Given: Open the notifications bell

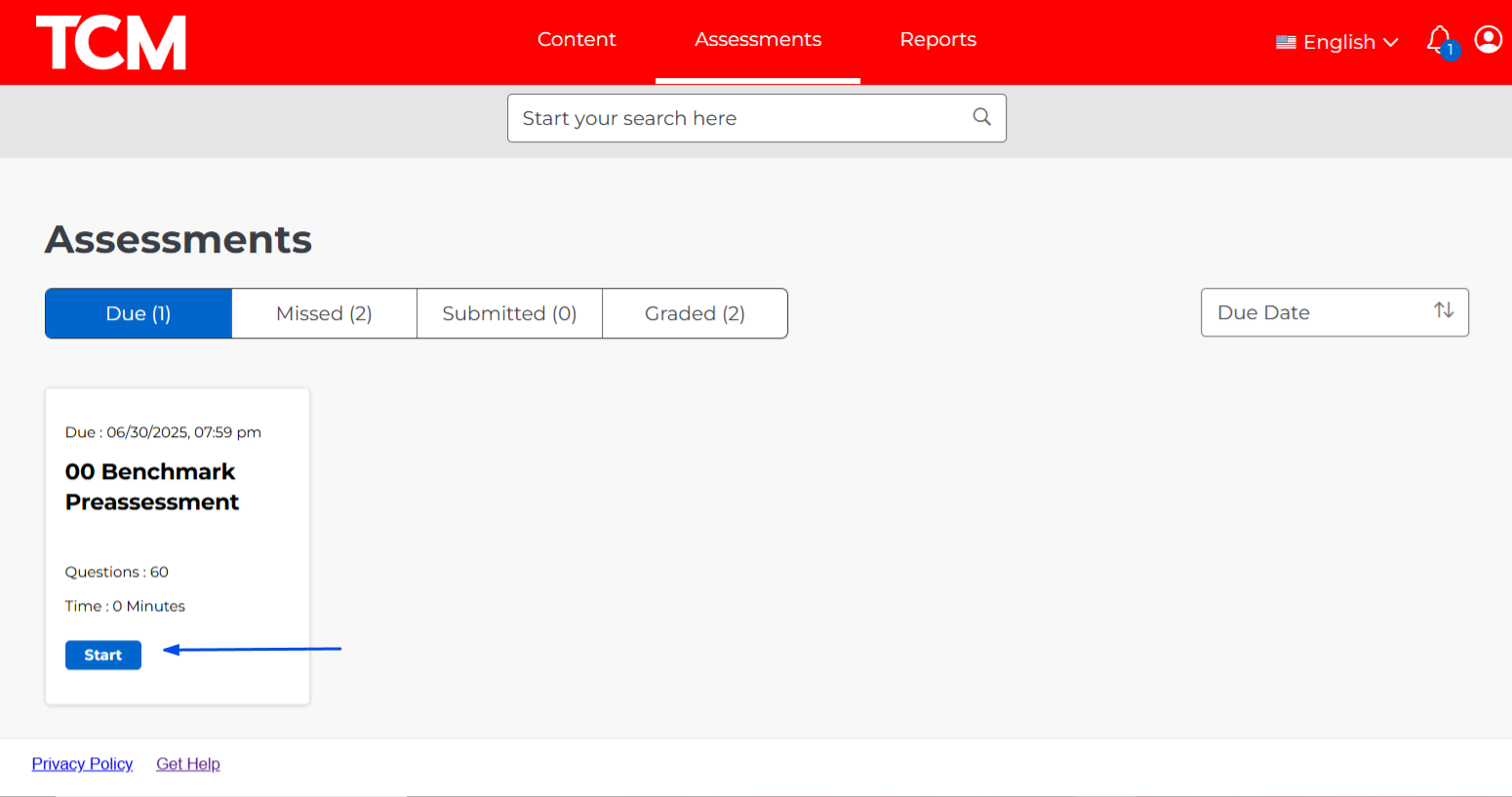Looking at the screenshot, I should tap(1437, 38).
